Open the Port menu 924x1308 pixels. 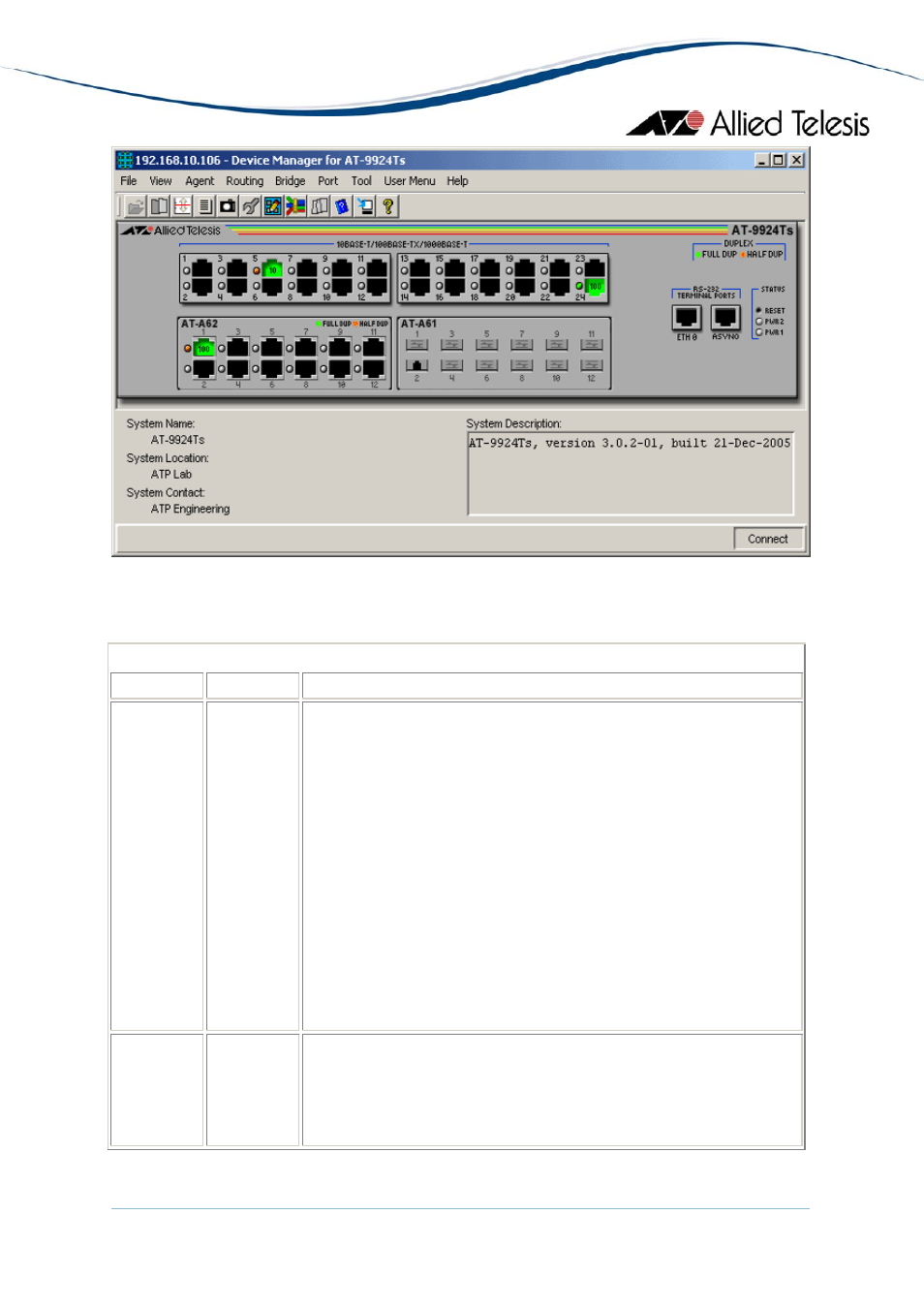[328, 181]
